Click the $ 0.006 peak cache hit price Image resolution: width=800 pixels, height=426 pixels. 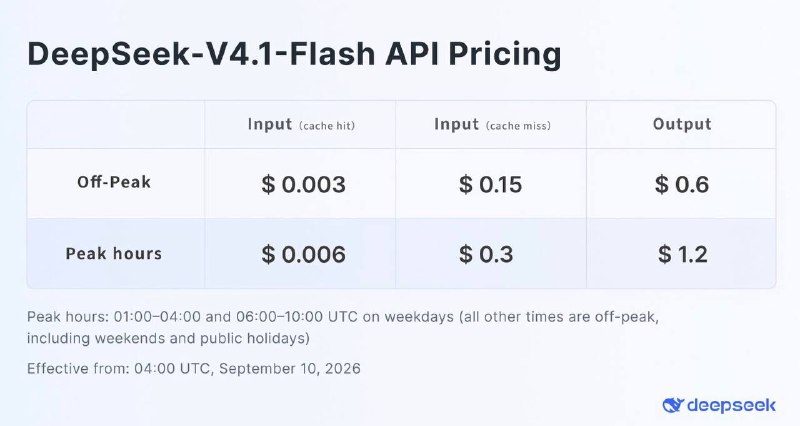coord(304,254)
